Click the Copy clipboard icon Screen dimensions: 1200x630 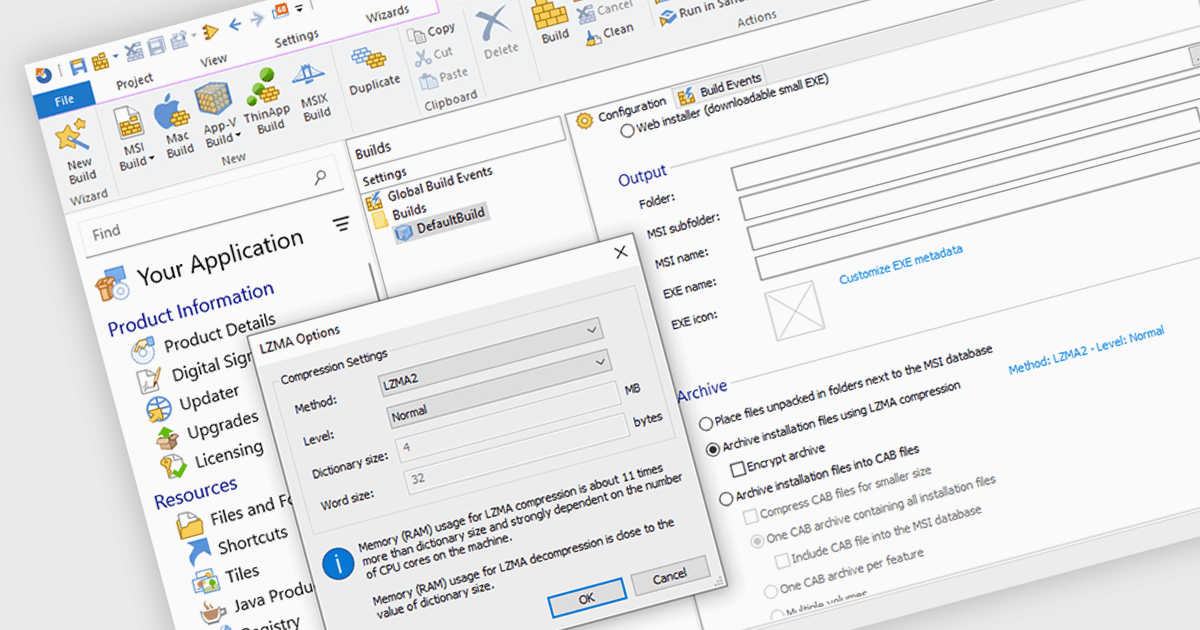pyautogui.click(x=418, y=35)
